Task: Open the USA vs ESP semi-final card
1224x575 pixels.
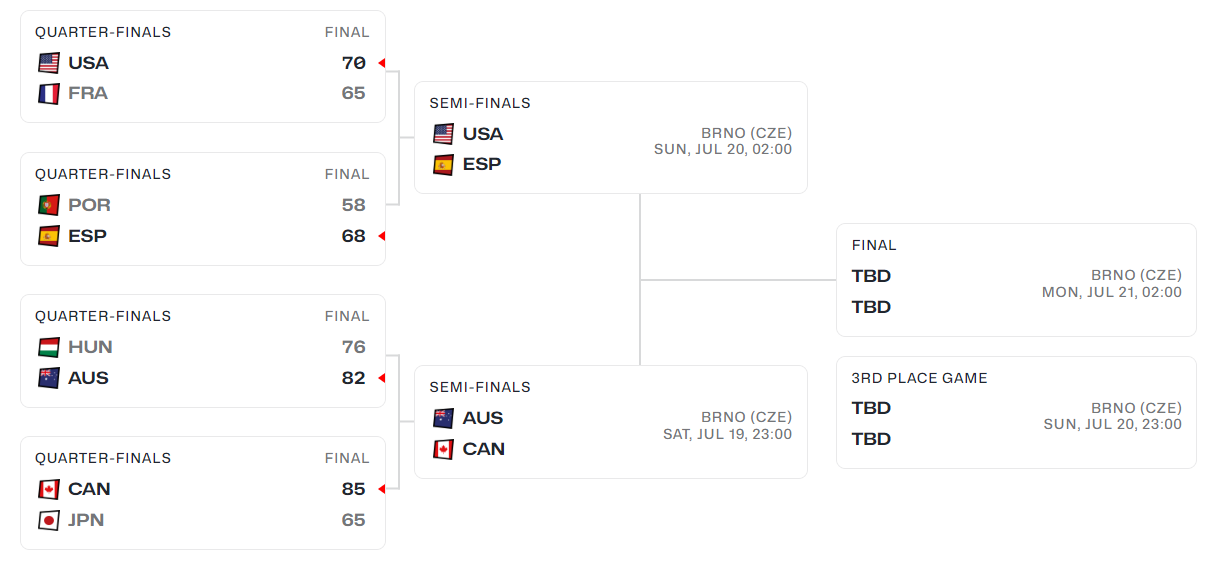Action: click(611, 137)
